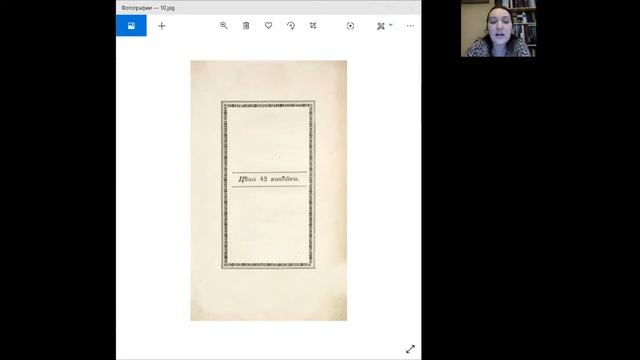Open the collection view via blue image icon
The height and width of the screenshot is (360, 640).
131,26
